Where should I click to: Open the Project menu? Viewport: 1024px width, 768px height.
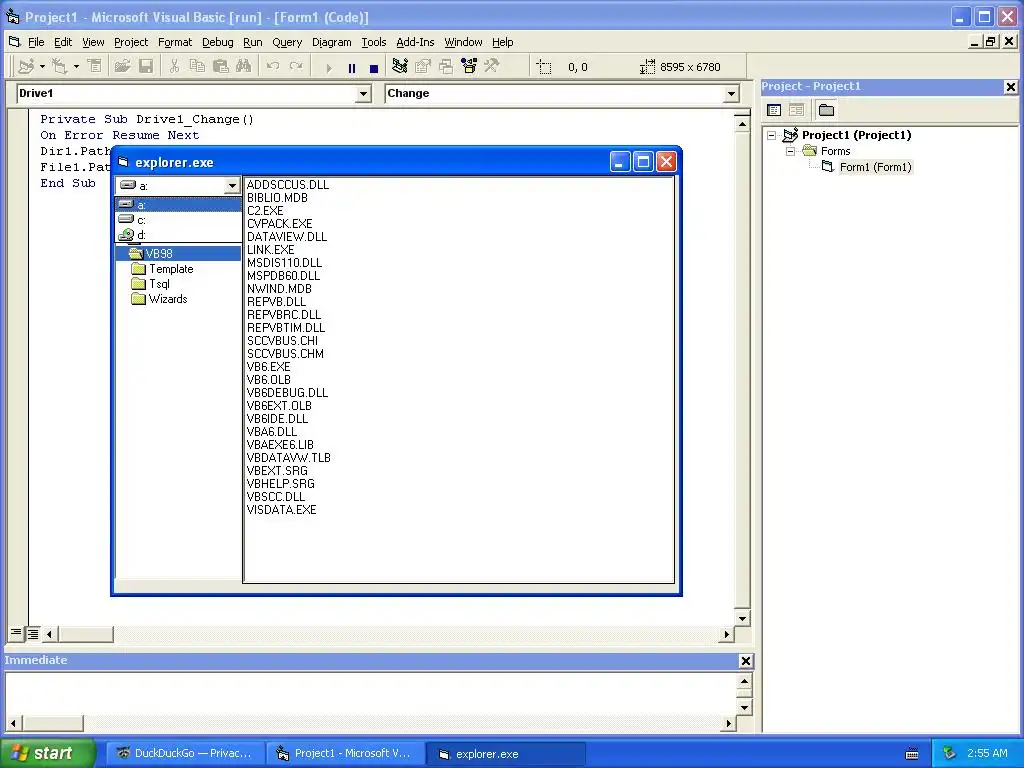point(131,42)
